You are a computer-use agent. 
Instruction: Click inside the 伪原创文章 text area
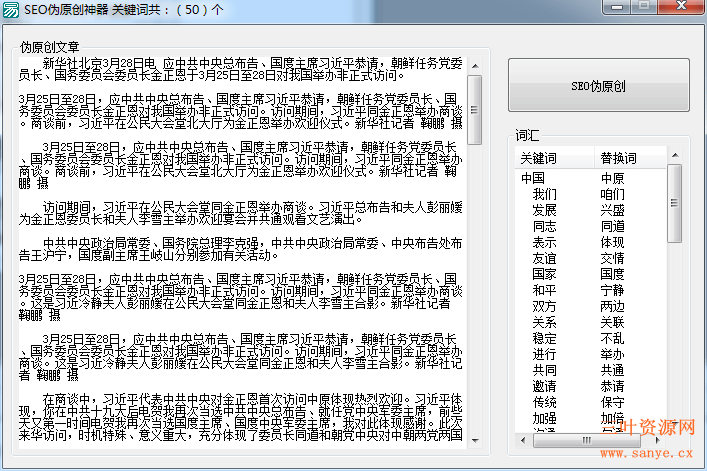pos(243,252)
